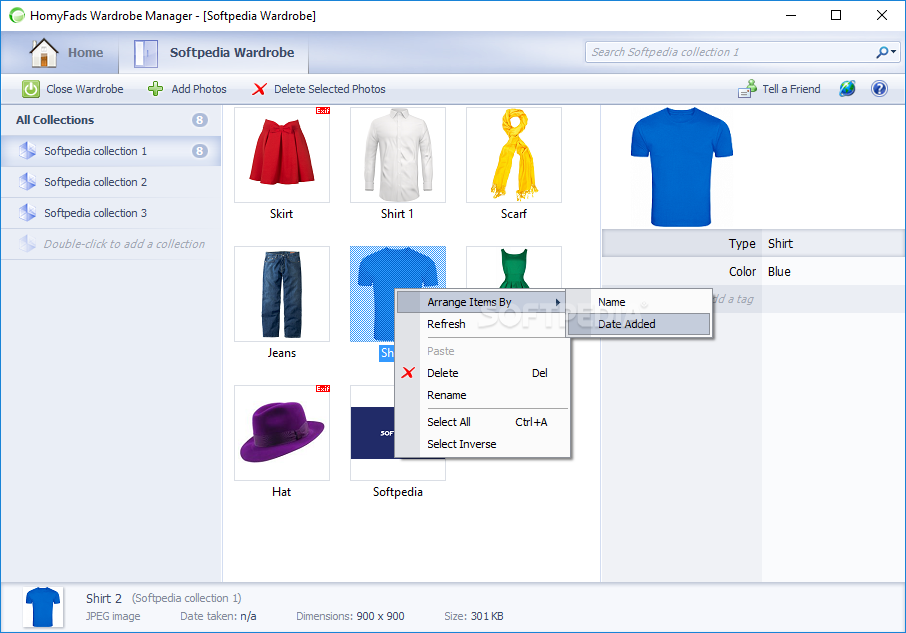Click Shirt 2 title in status bar
906x633 pixels.
104,598
